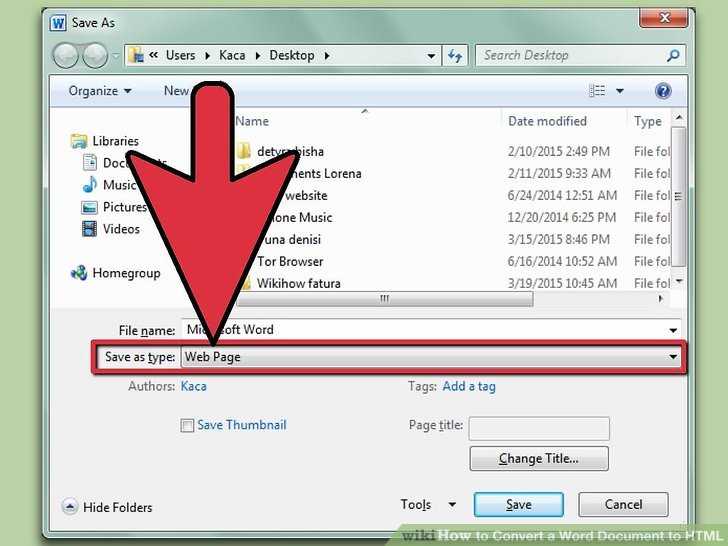Open the view options dropdown arrow

coord(619,91)
